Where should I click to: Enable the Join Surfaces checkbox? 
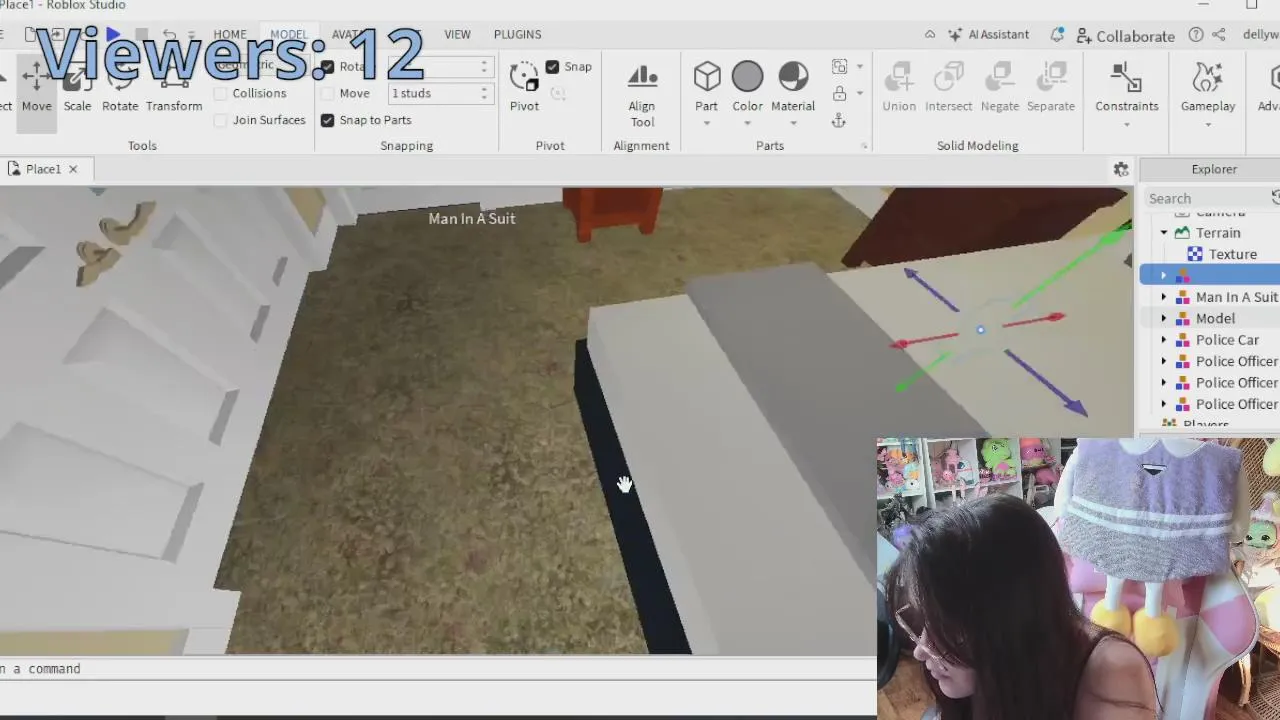tap(221, 120)
